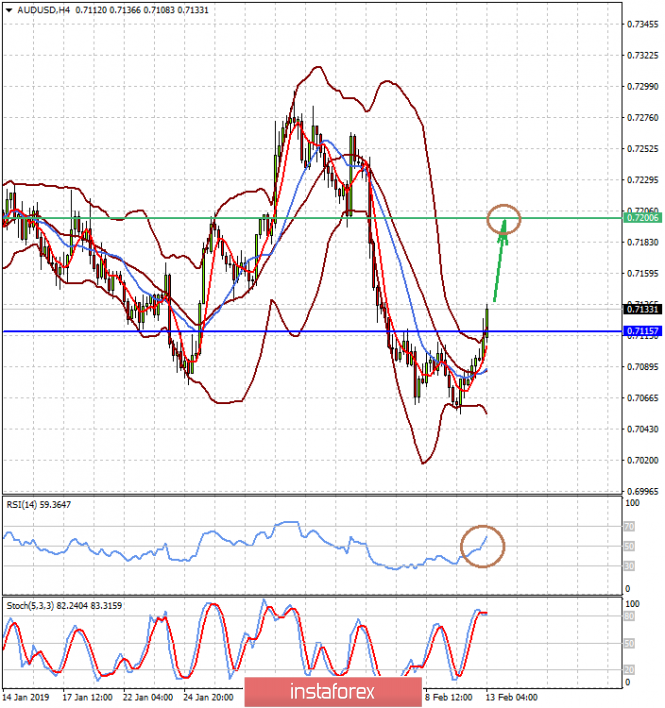
Task: Select the 14 Jan 2019 date label
Action: (26, 698)
